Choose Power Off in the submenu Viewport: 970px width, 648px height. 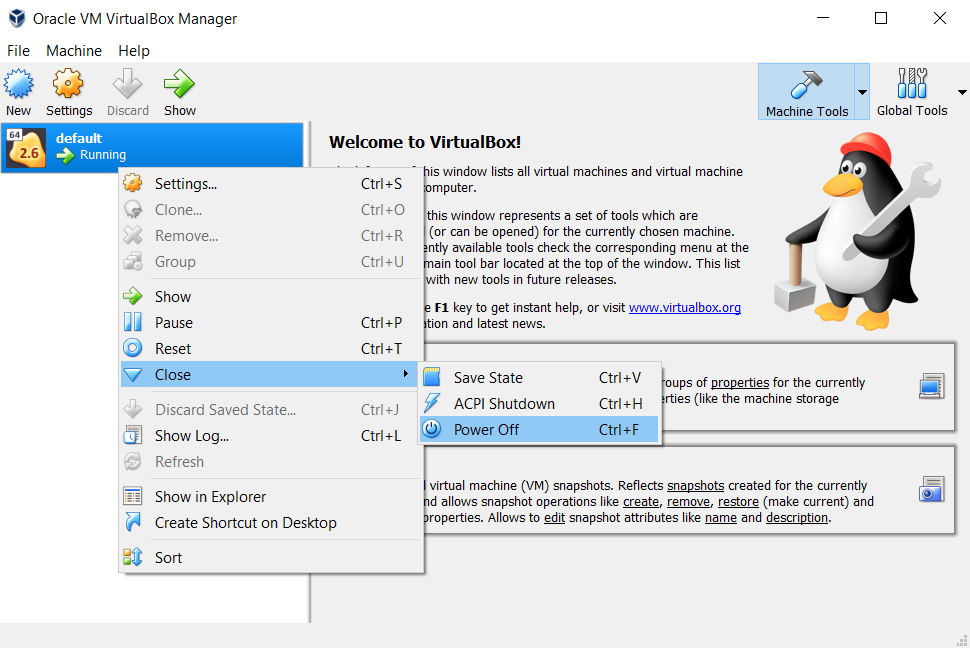click(x=539, y=430)
